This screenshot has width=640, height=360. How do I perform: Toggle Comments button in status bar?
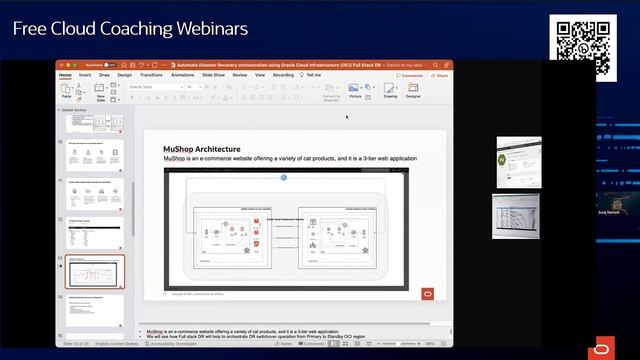(x=311, y=344)
